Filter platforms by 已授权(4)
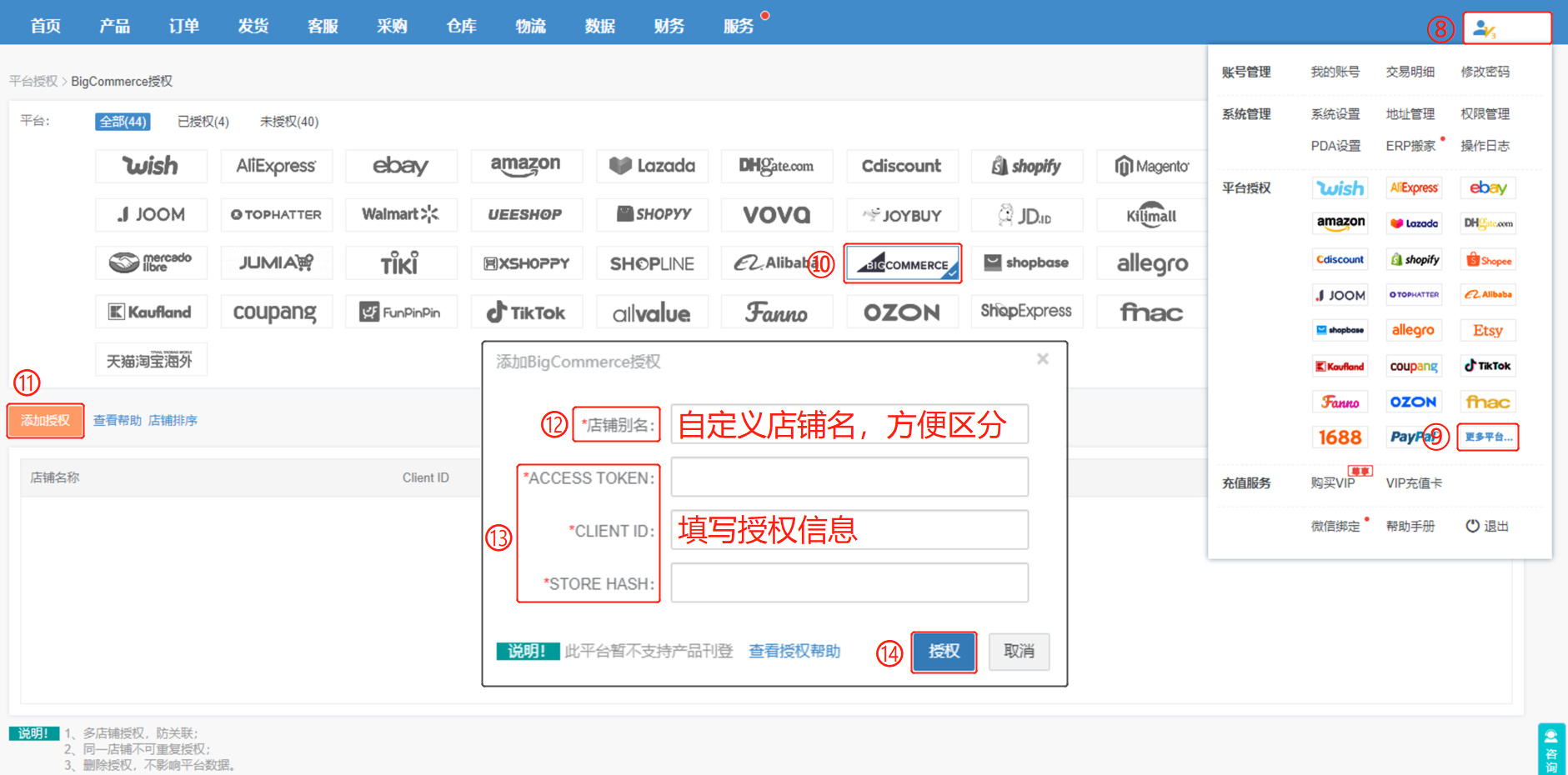 pyautogui.click(x=203, y=122)
